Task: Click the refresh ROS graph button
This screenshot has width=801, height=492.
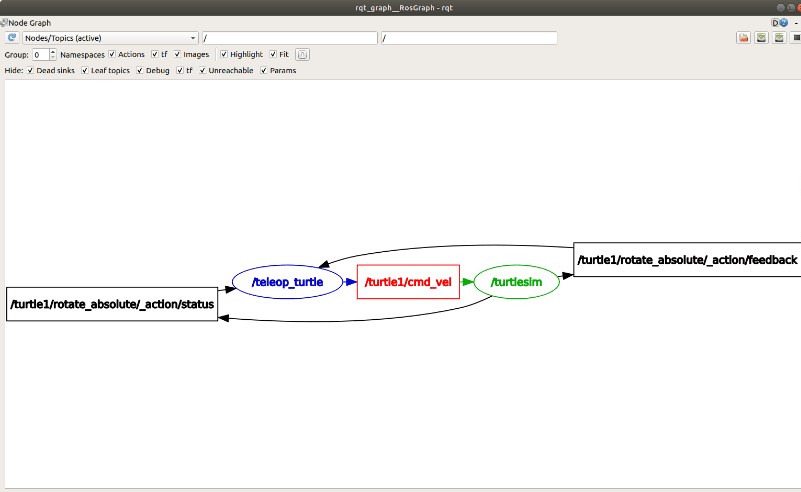Action: tap(12, 38)
